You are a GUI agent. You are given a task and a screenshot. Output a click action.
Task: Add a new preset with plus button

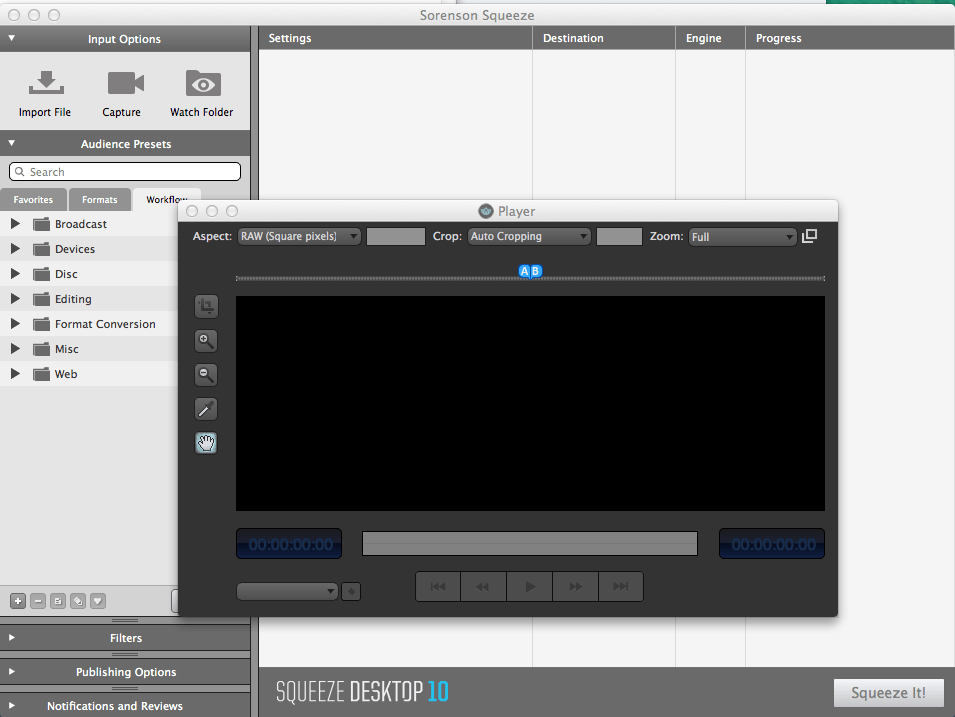[x=18, y=601]
